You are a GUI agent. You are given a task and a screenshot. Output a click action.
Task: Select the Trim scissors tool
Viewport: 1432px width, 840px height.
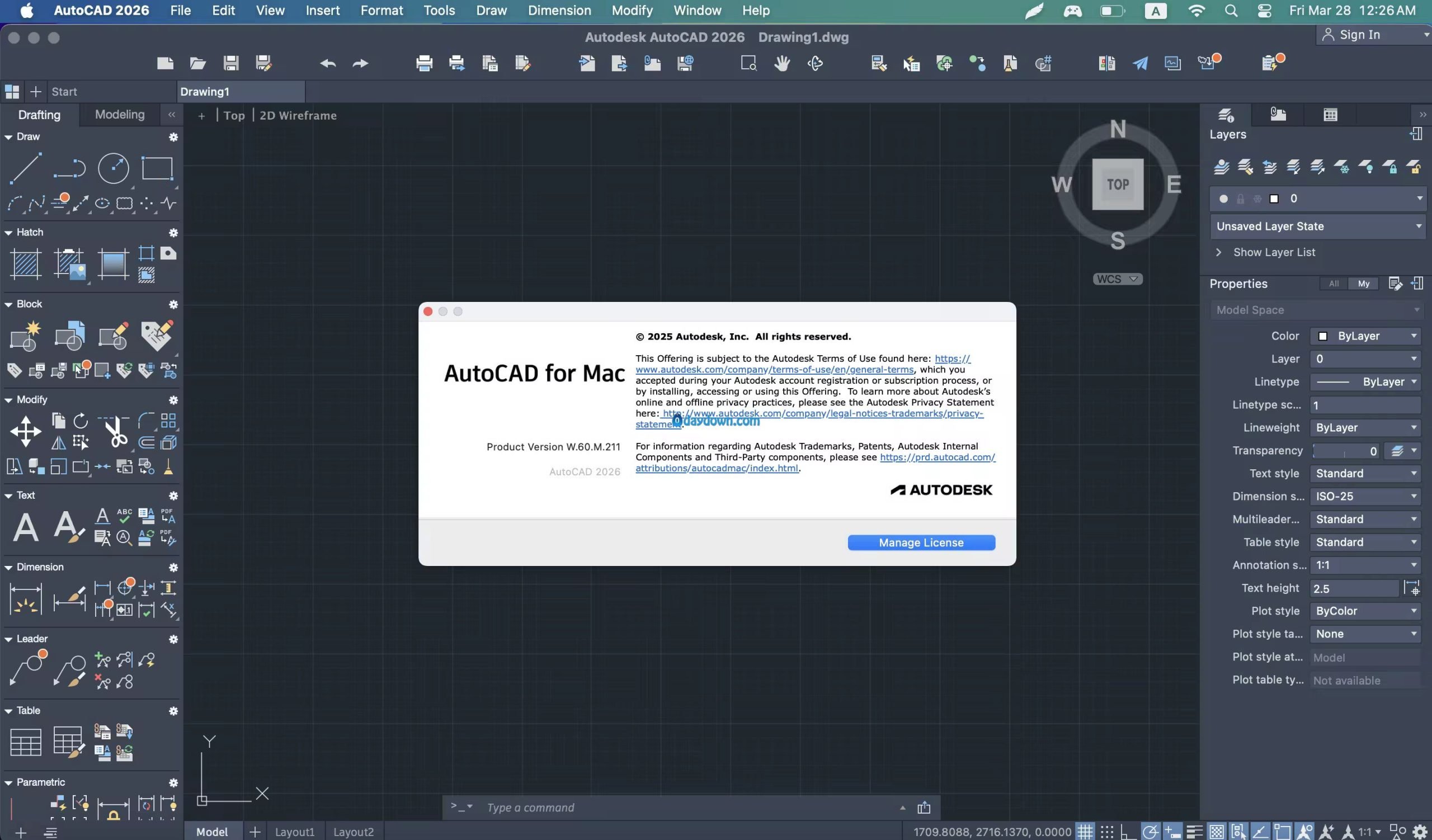click(x=114, y=431)
